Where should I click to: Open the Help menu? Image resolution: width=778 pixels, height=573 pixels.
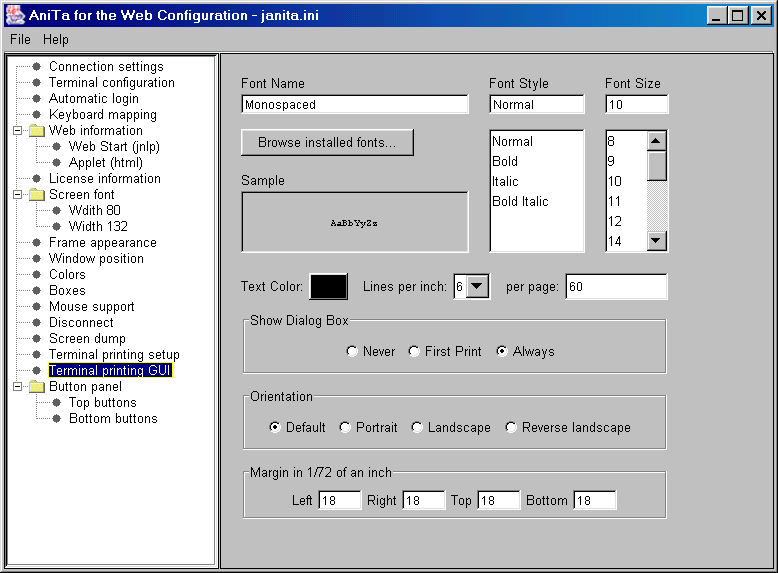tap(56, 39)
